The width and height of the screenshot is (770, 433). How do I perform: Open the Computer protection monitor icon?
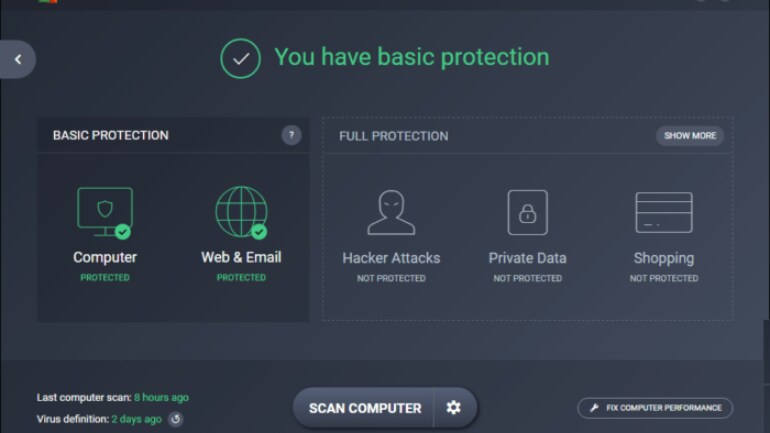click(x=105, y=213)
